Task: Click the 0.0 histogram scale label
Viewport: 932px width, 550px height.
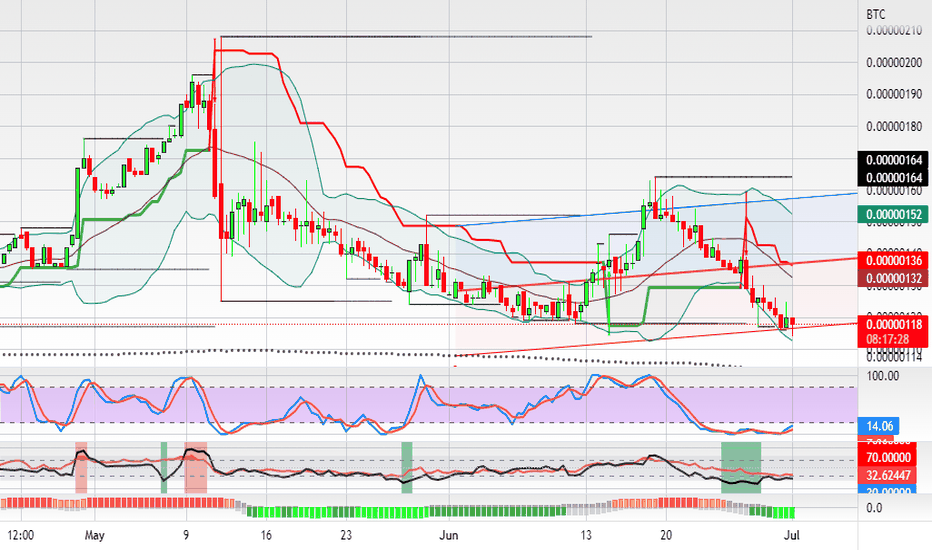Action: pyautogui.click(x=874, y=508)
